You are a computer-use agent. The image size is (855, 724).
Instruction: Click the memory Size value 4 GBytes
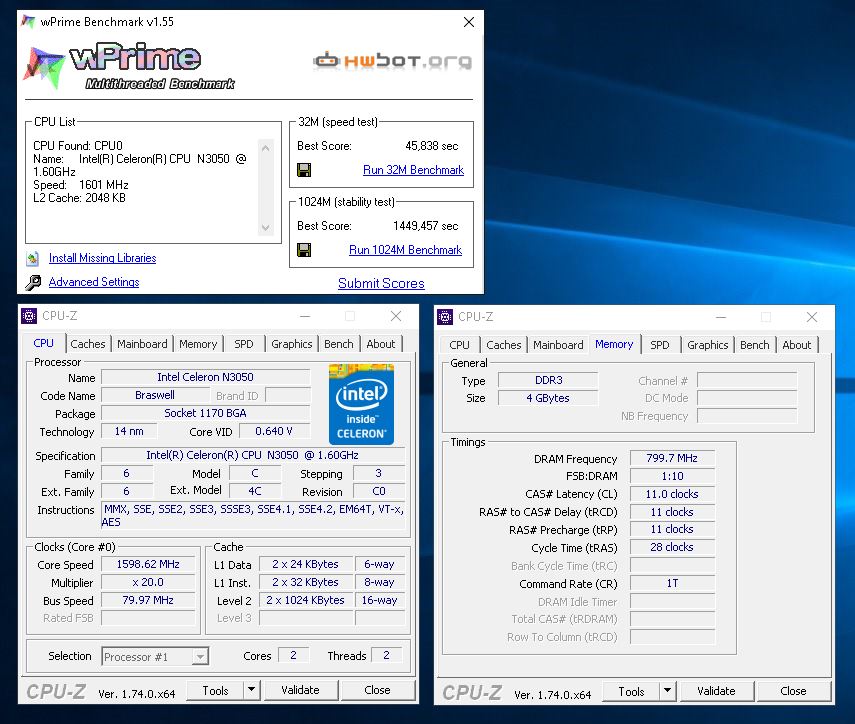[549, 398]
